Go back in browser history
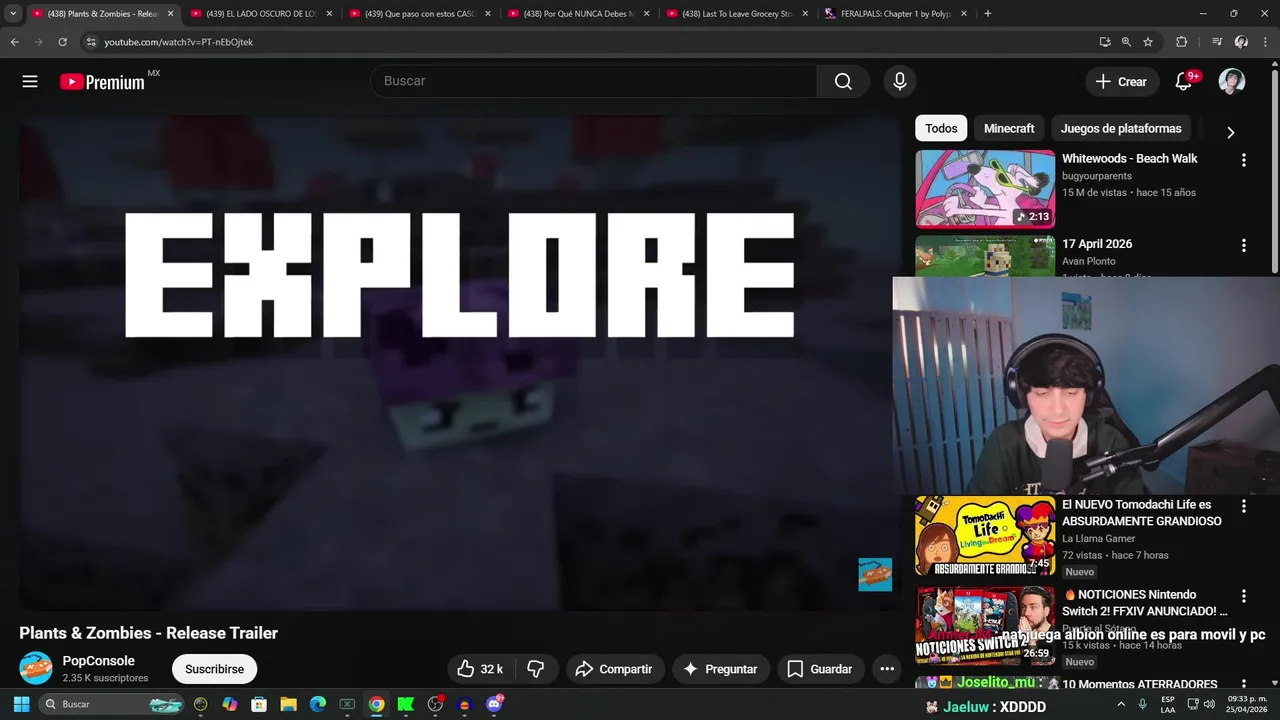Image resolution: width=1280 pixels, height=720 pixels. click(x=14, y=42)
